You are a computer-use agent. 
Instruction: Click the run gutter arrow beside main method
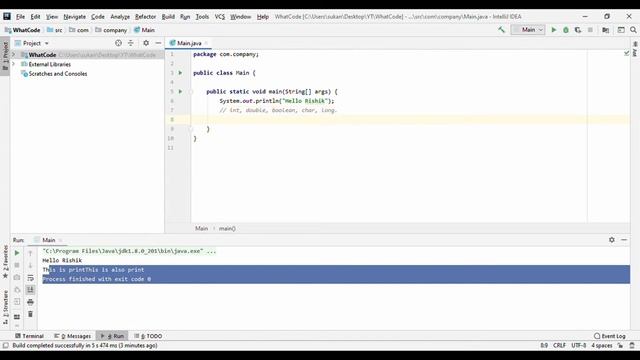click(180, 91)
